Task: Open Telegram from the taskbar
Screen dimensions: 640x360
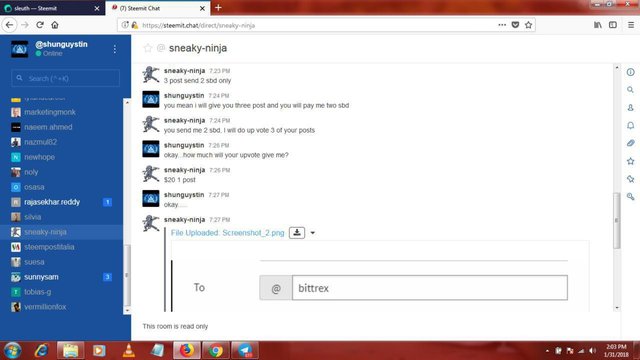Action: [245, 351]
